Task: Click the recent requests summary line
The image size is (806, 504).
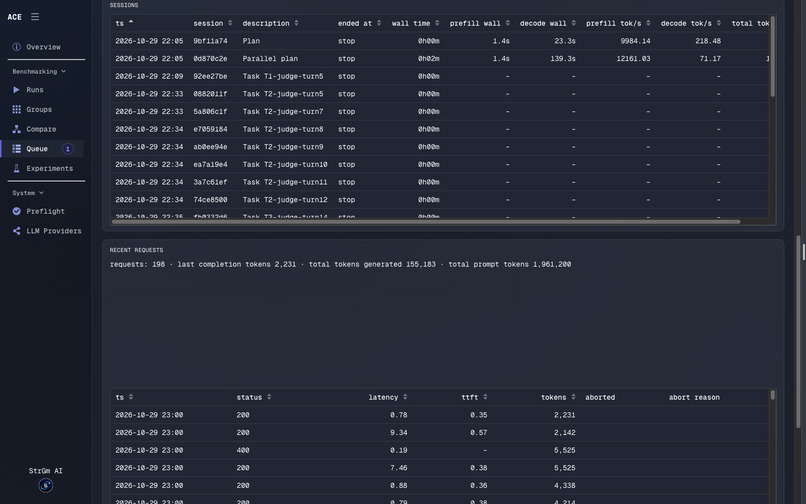Action: 340,264
